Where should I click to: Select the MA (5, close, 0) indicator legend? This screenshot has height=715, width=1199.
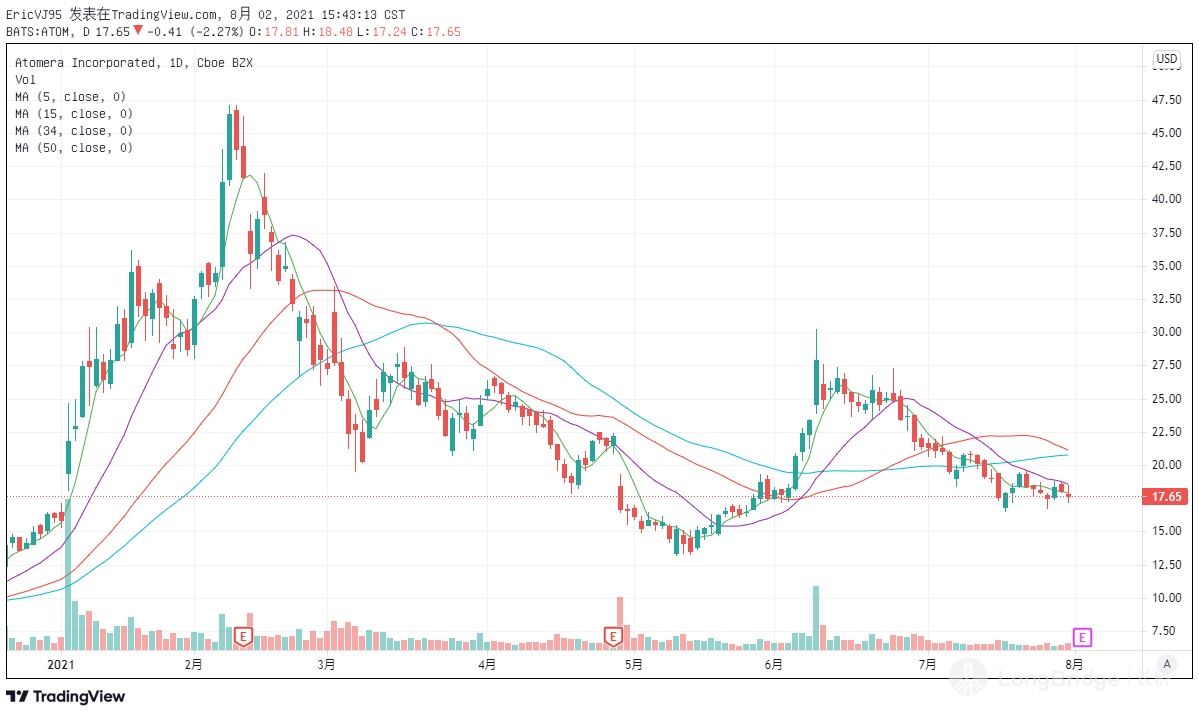pyautogui.click(x=70, y=97)
